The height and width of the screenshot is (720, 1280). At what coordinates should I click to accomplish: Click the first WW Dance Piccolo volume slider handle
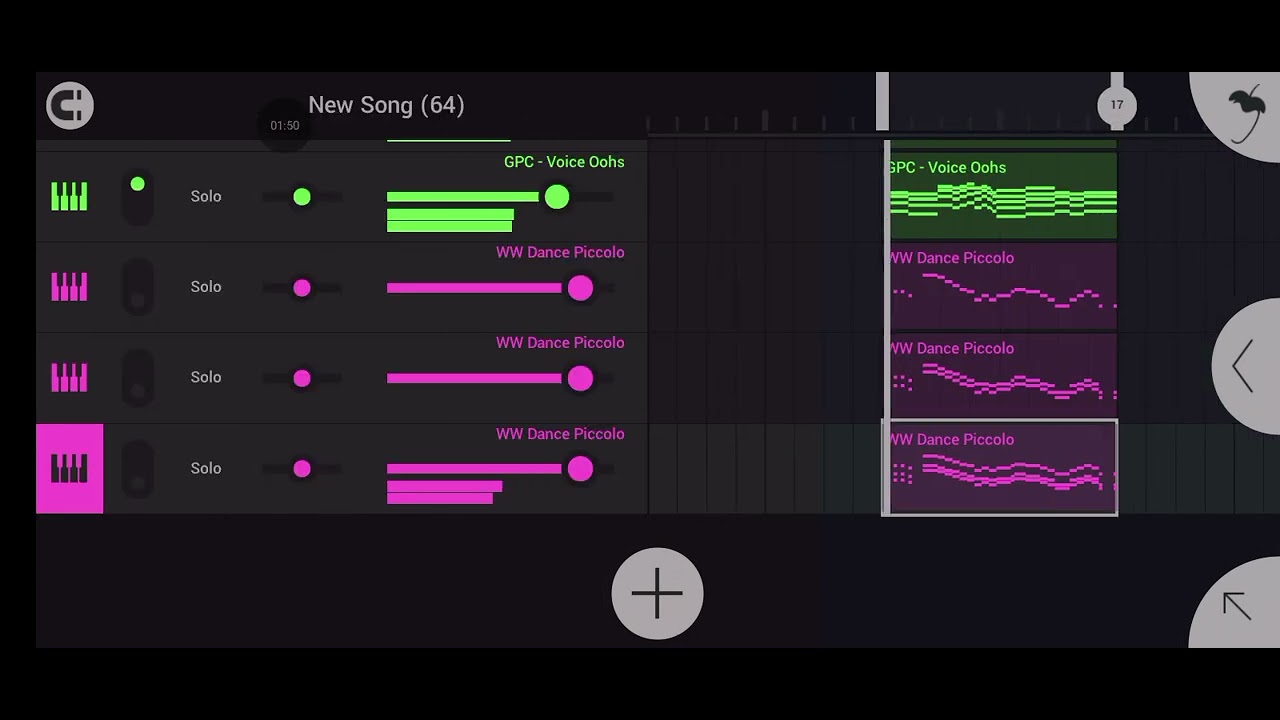pyautogui.click(x=580, y=288)
